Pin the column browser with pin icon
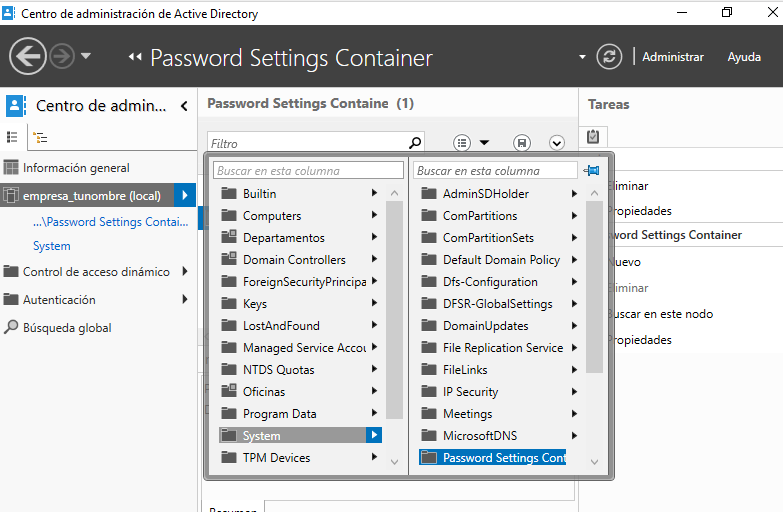Image resolution: width=783 pixels, height=512 pixels. pyautogui.click(x=592, y=171)
